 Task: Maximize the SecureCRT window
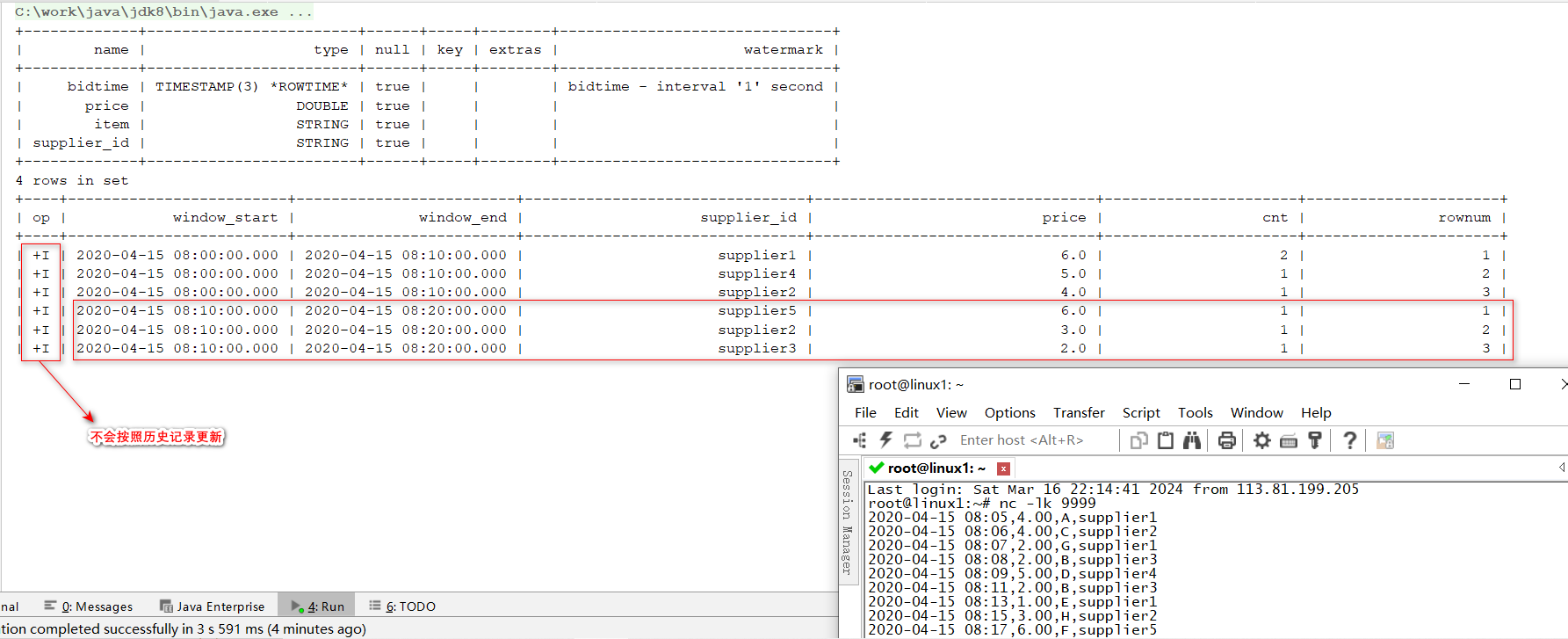1515,384
